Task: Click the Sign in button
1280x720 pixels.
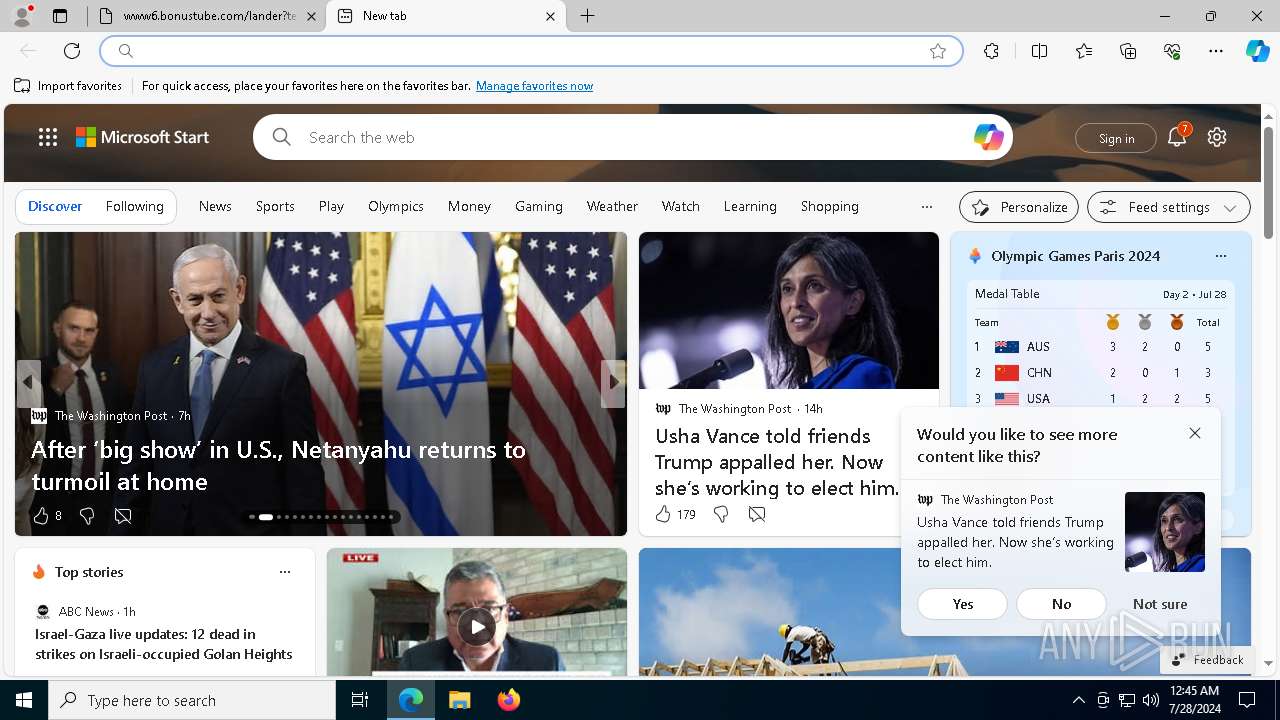Action: [1116, 138]
